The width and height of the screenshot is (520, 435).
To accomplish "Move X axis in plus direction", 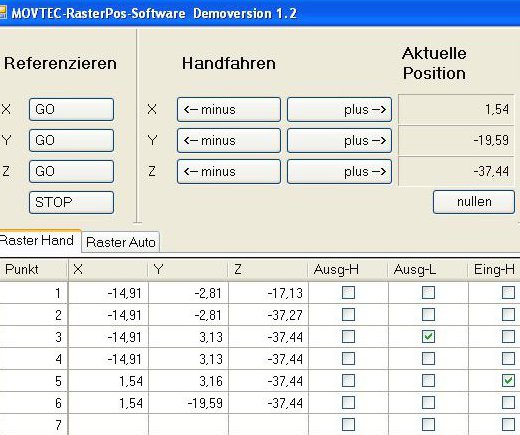I will pos(339,109).
